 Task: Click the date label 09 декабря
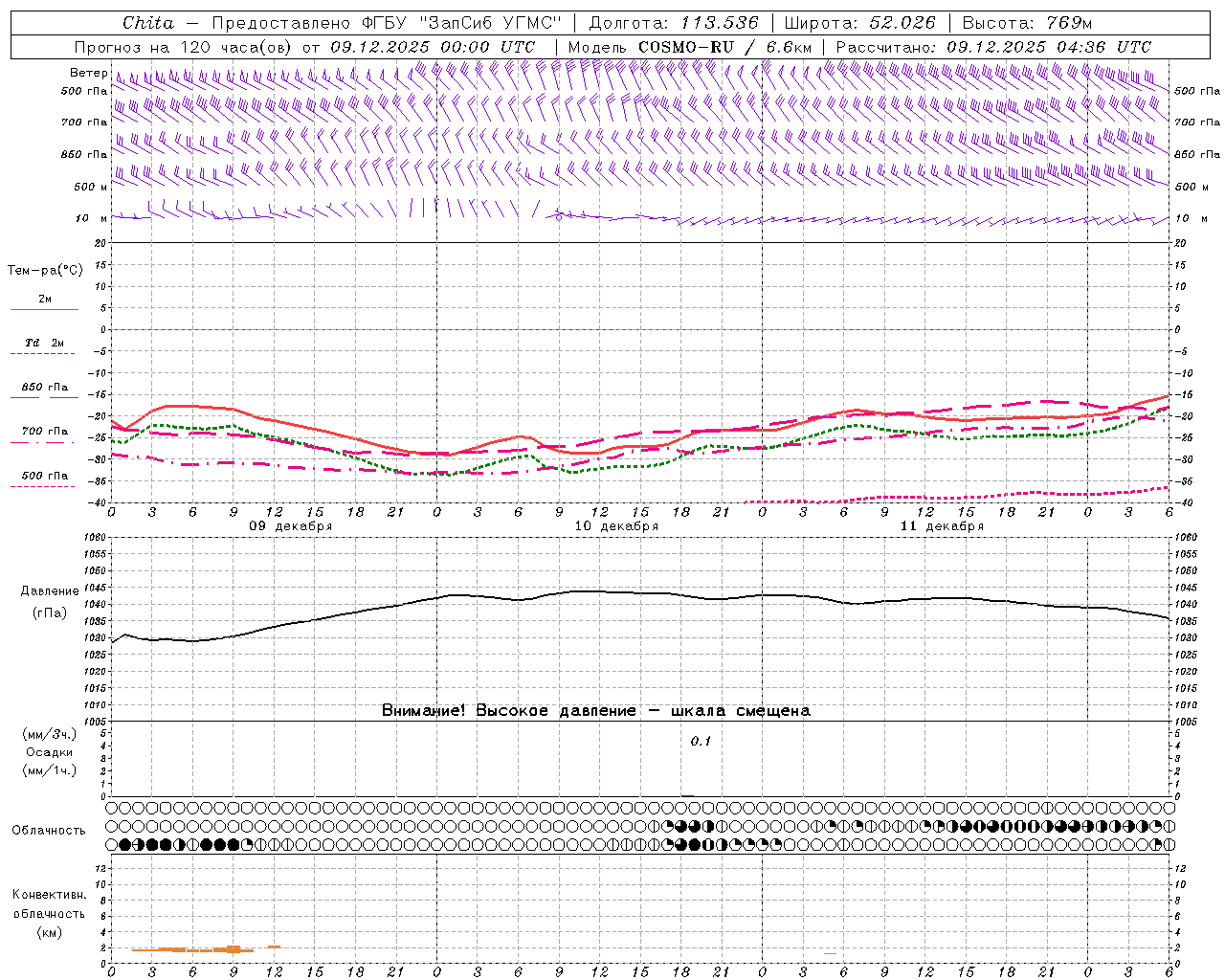(291, 526)
